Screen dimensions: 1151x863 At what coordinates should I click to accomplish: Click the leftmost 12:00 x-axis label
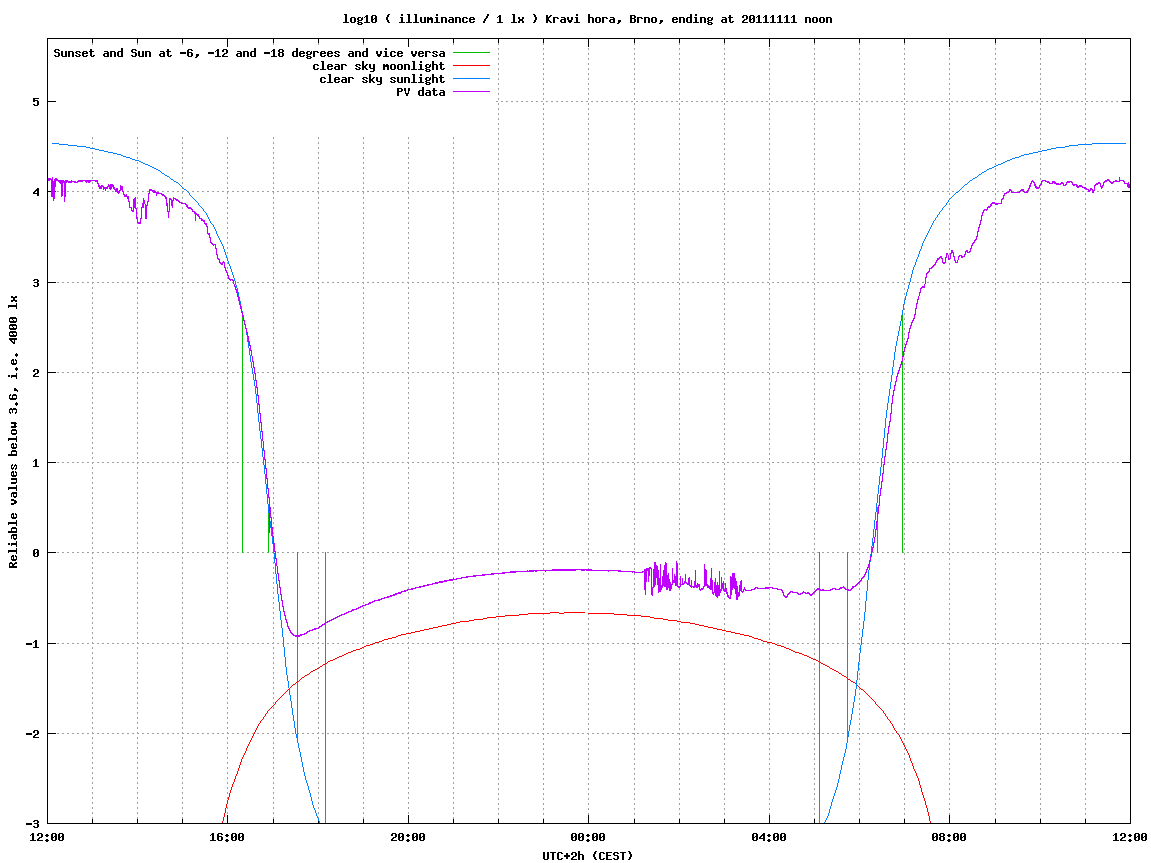click(x=47, y=837)
